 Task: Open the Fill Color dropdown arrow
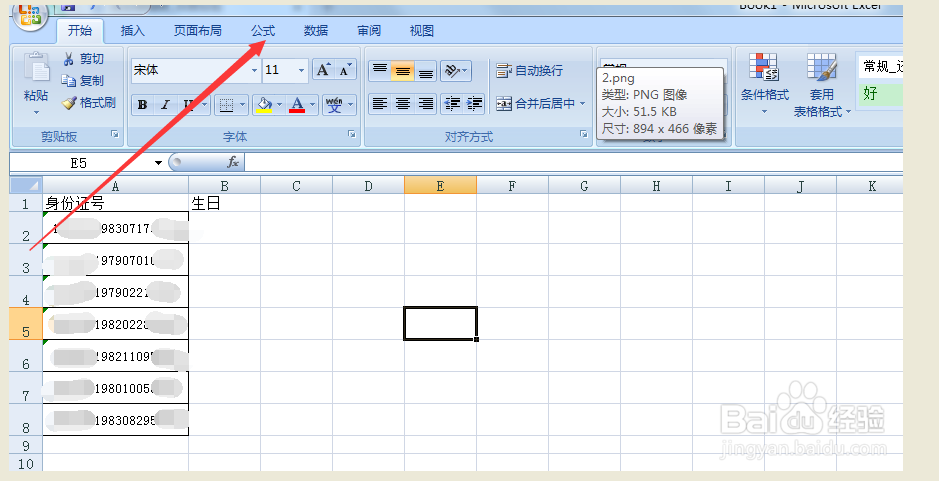click(x=280, y=105)
